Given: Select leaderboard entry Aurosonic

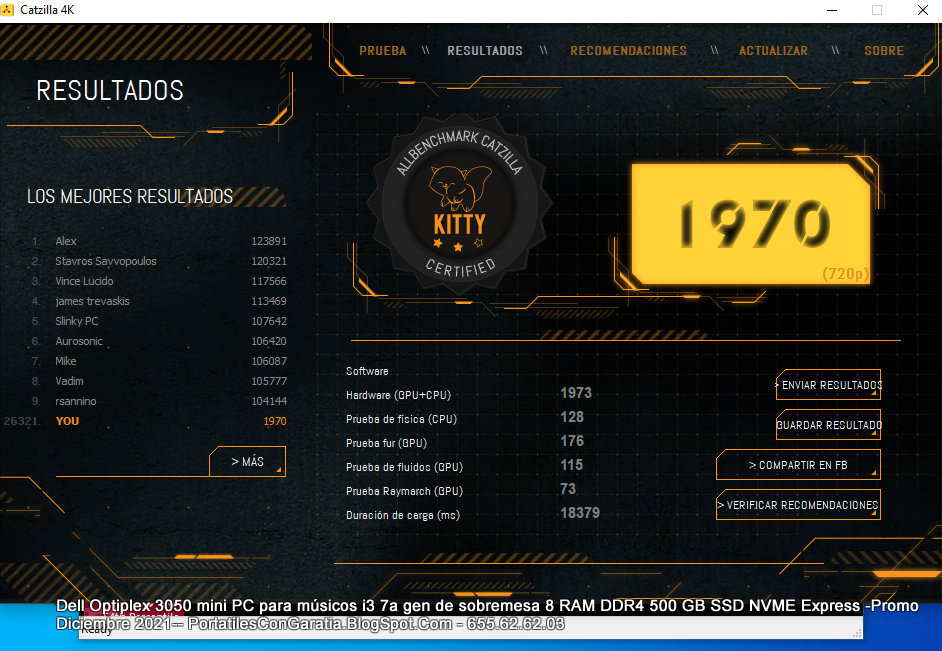Looking at the screenshot, I should [x=159, y=341].
